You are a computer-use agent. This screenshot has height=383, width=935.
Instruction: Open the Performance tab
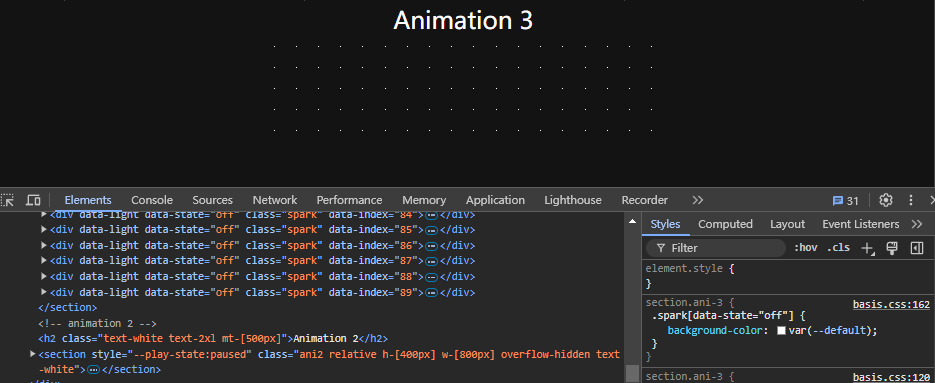349,200
